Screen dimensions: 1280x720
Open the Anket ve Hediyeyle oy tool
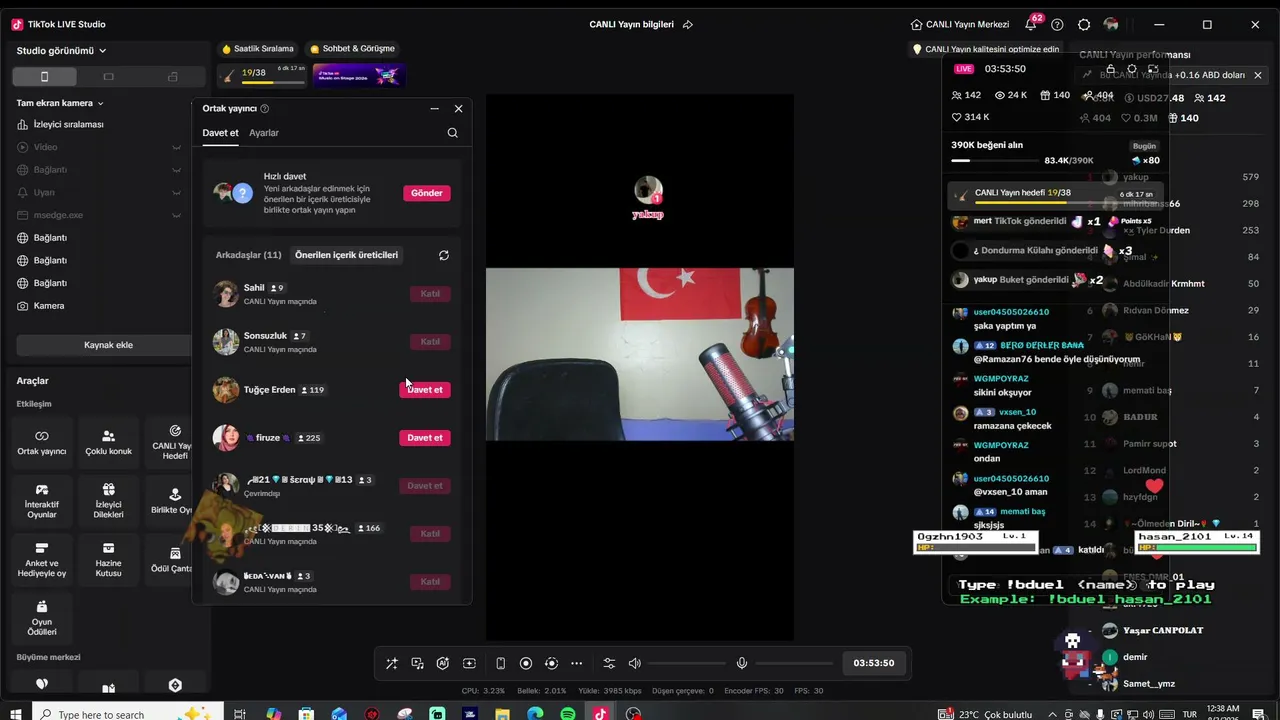pyautogui.click(x=42, y=560)
